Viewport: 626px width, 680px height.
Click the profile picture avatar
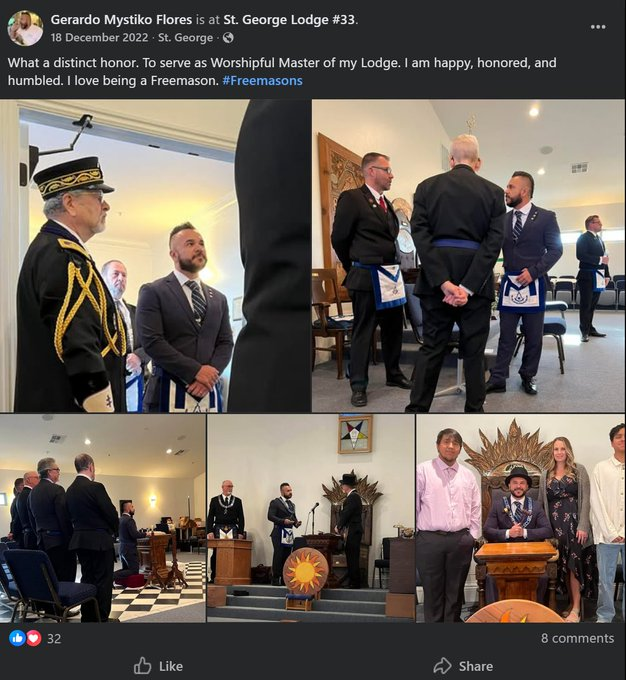25,28
